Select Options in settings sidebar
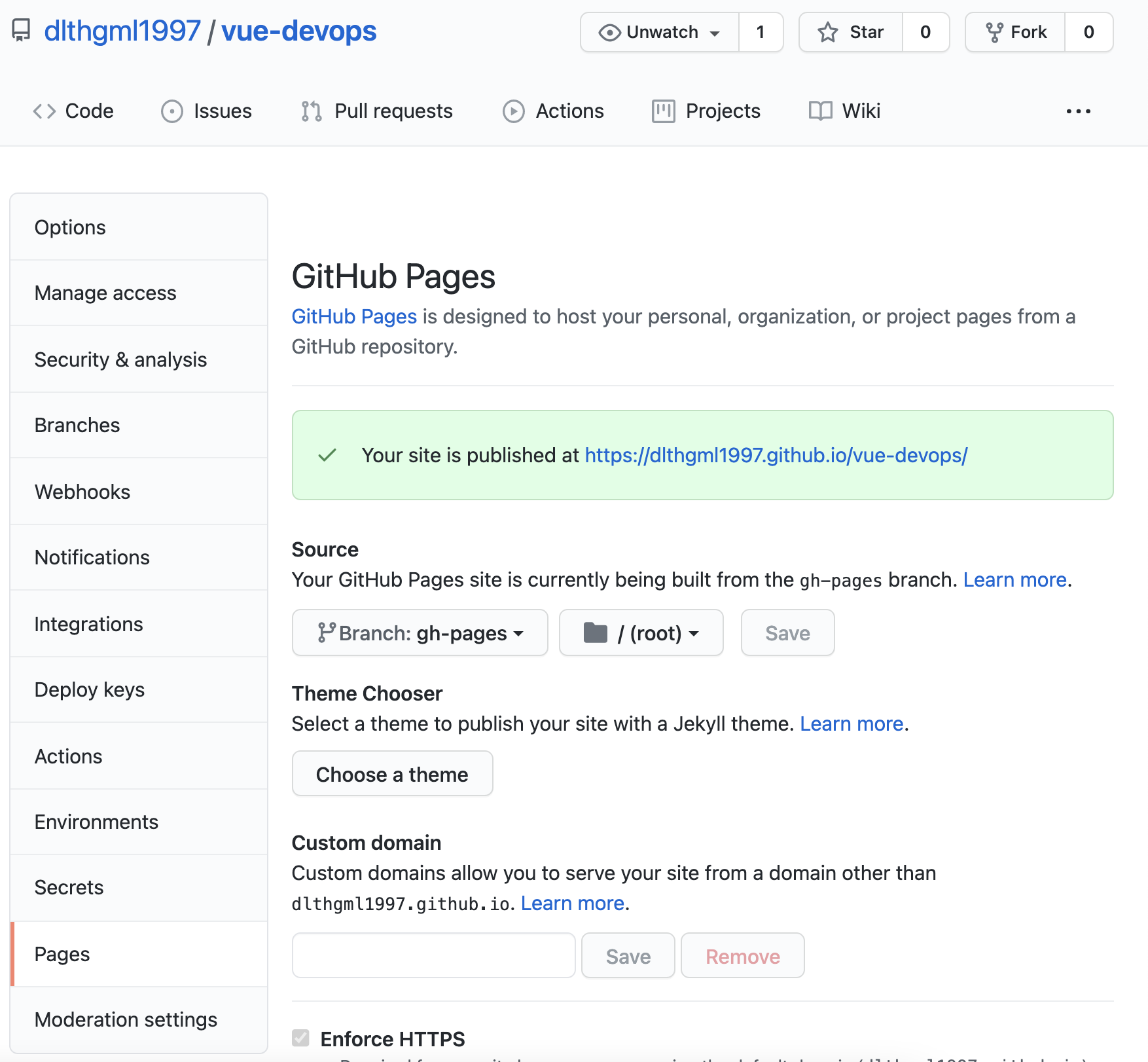 pyautogui.click(x=139, y=227)
